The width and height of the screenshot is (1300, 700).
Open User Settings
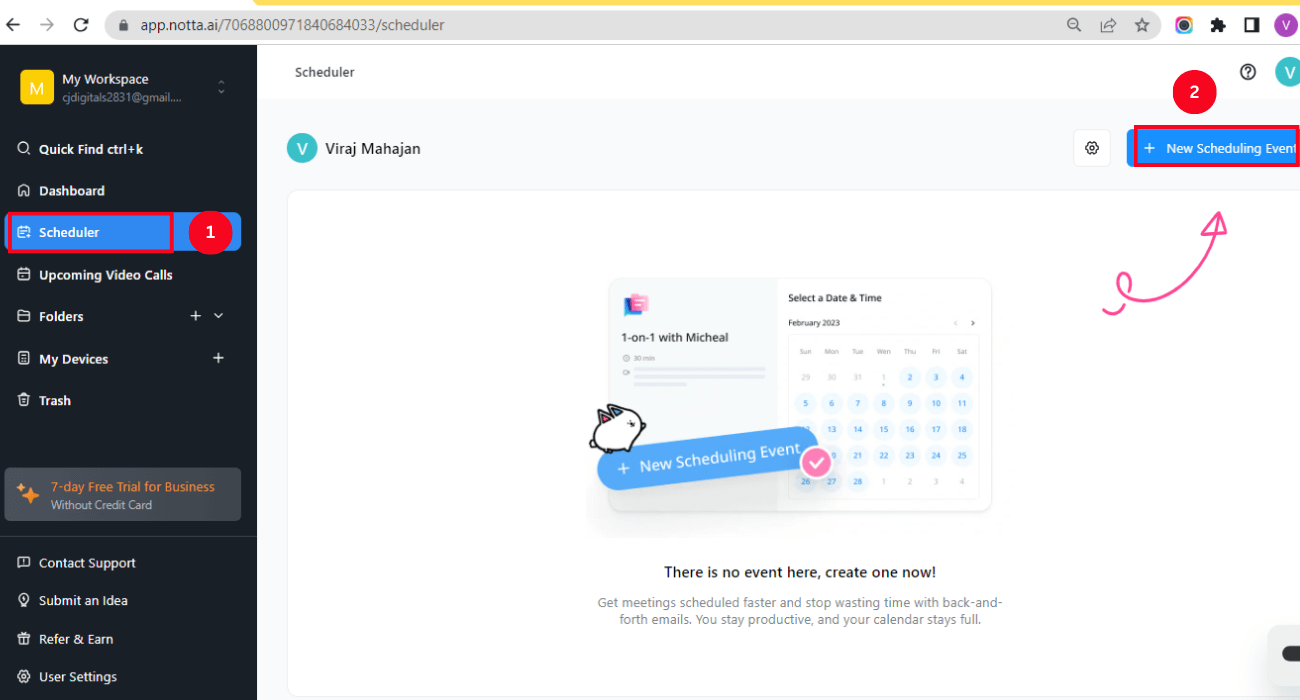[77, 676]
